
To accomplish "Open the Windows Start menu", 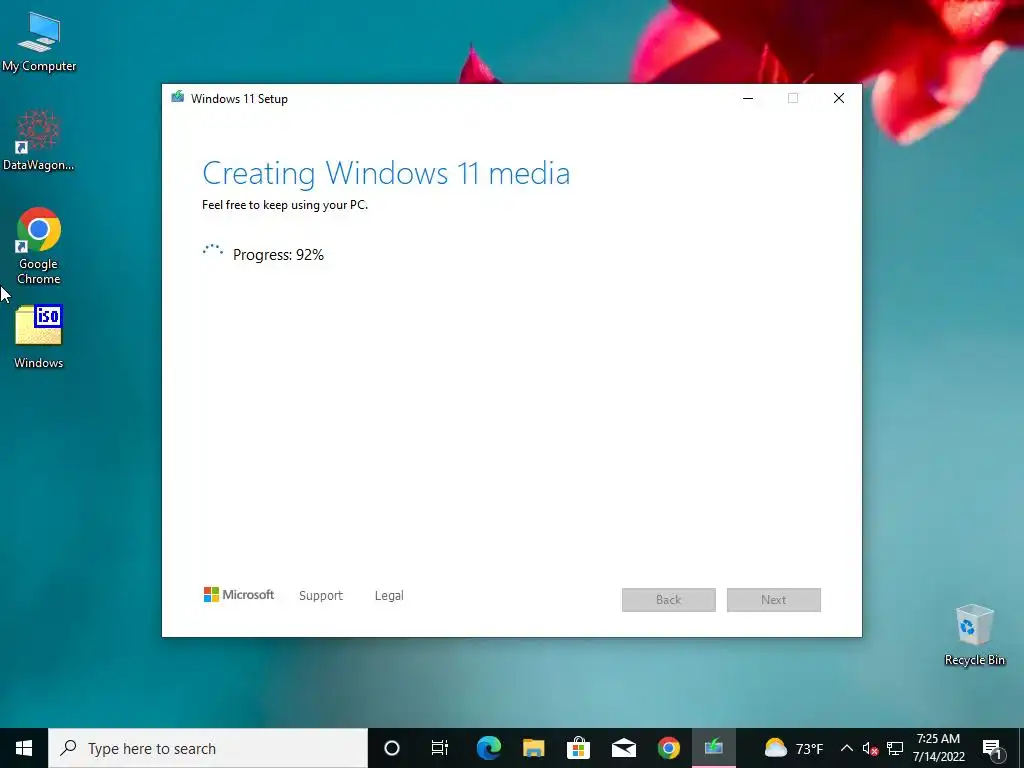I will coord(24,748).
